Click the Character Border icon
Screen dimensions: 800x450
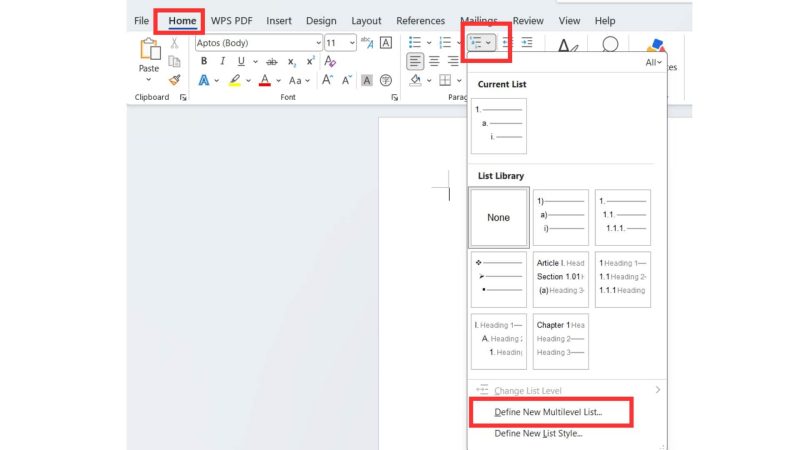[386, 43]
